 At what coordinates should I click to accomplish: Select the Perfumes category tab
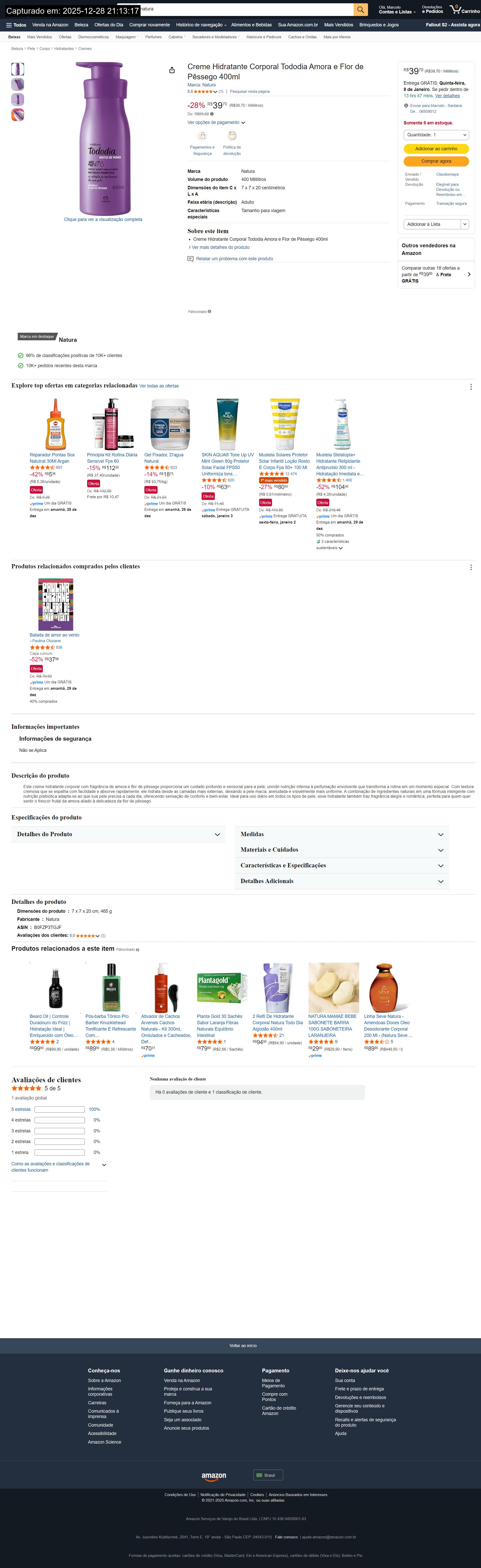[x=153, y=37]
